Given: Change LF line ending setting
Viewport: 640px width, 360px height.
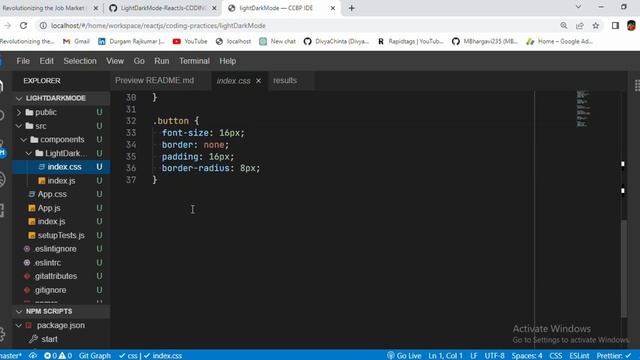Looking at the screenshot, I should [x=473, y=356].
